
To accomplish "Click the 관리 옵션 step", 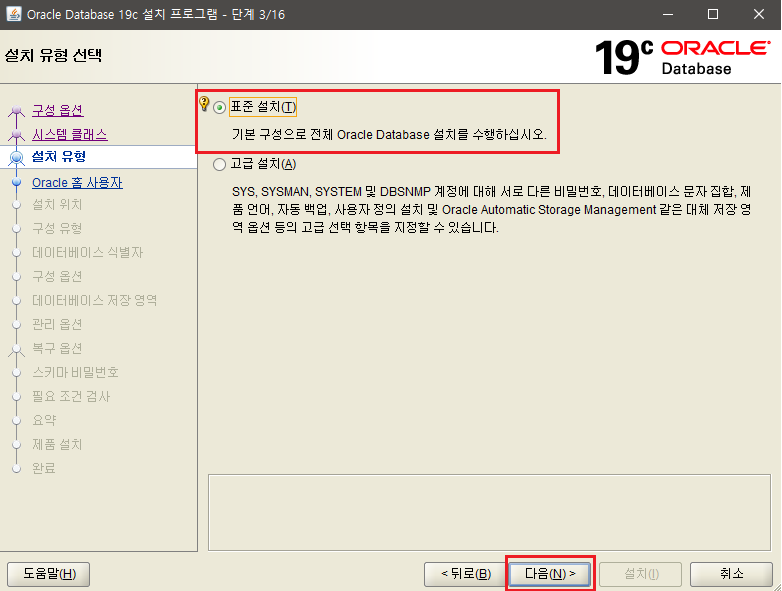I will [57, 324].
